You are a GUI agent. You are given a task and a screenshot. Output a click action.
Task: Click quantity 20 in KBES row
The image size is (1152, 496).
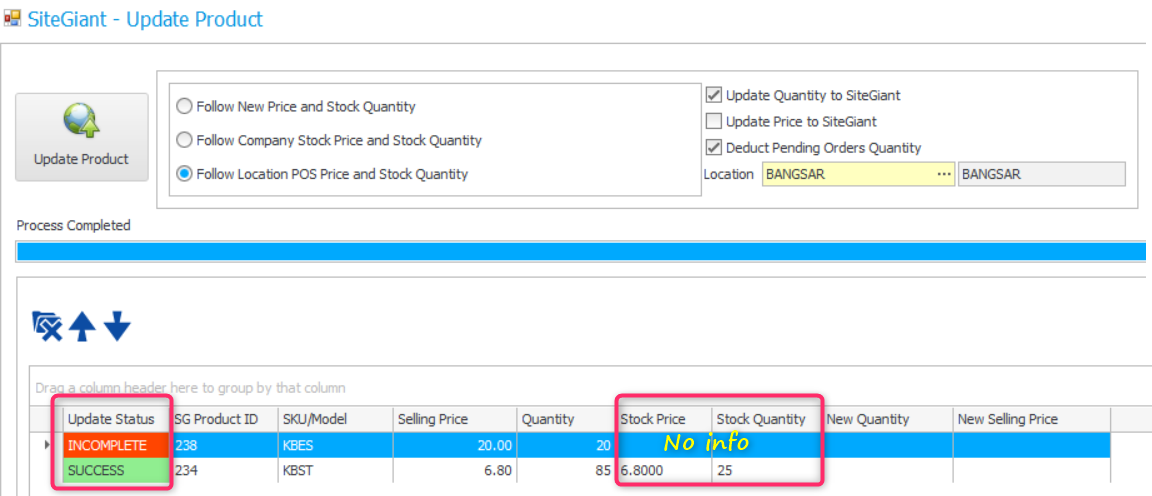point(566,445)
